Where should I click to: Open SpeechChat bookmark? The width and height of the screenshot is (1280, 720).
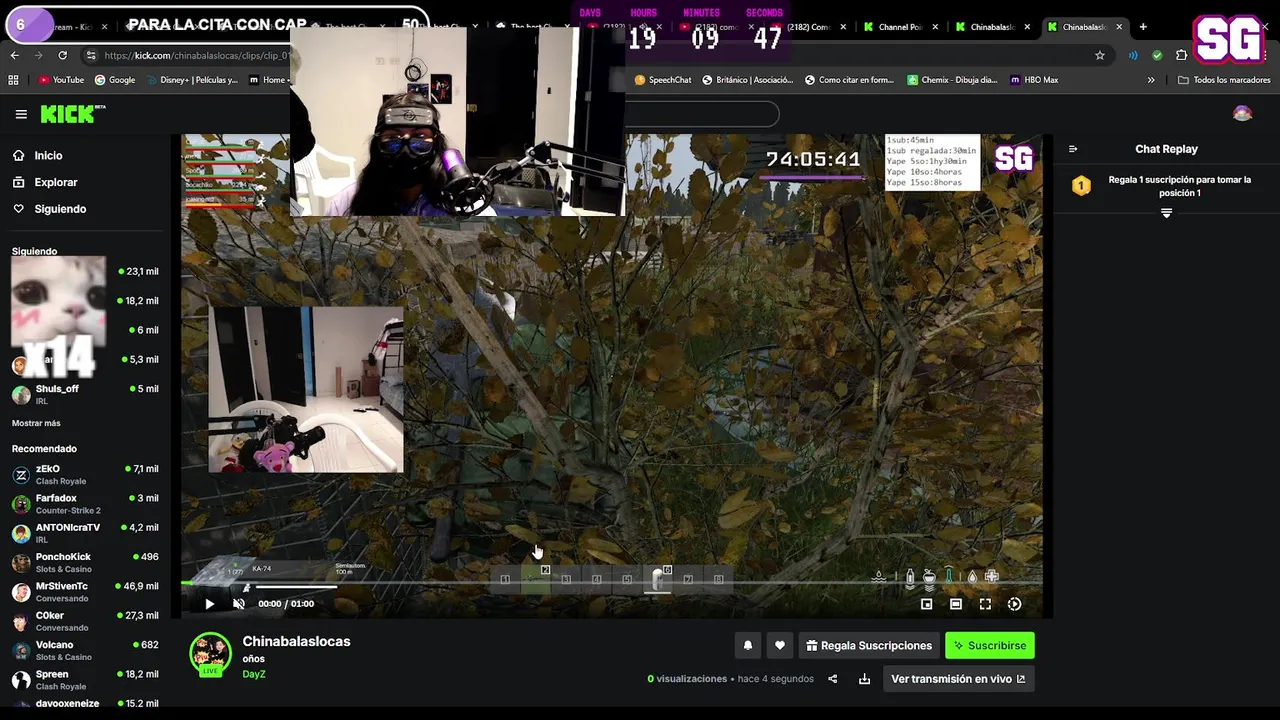point(663,80)
